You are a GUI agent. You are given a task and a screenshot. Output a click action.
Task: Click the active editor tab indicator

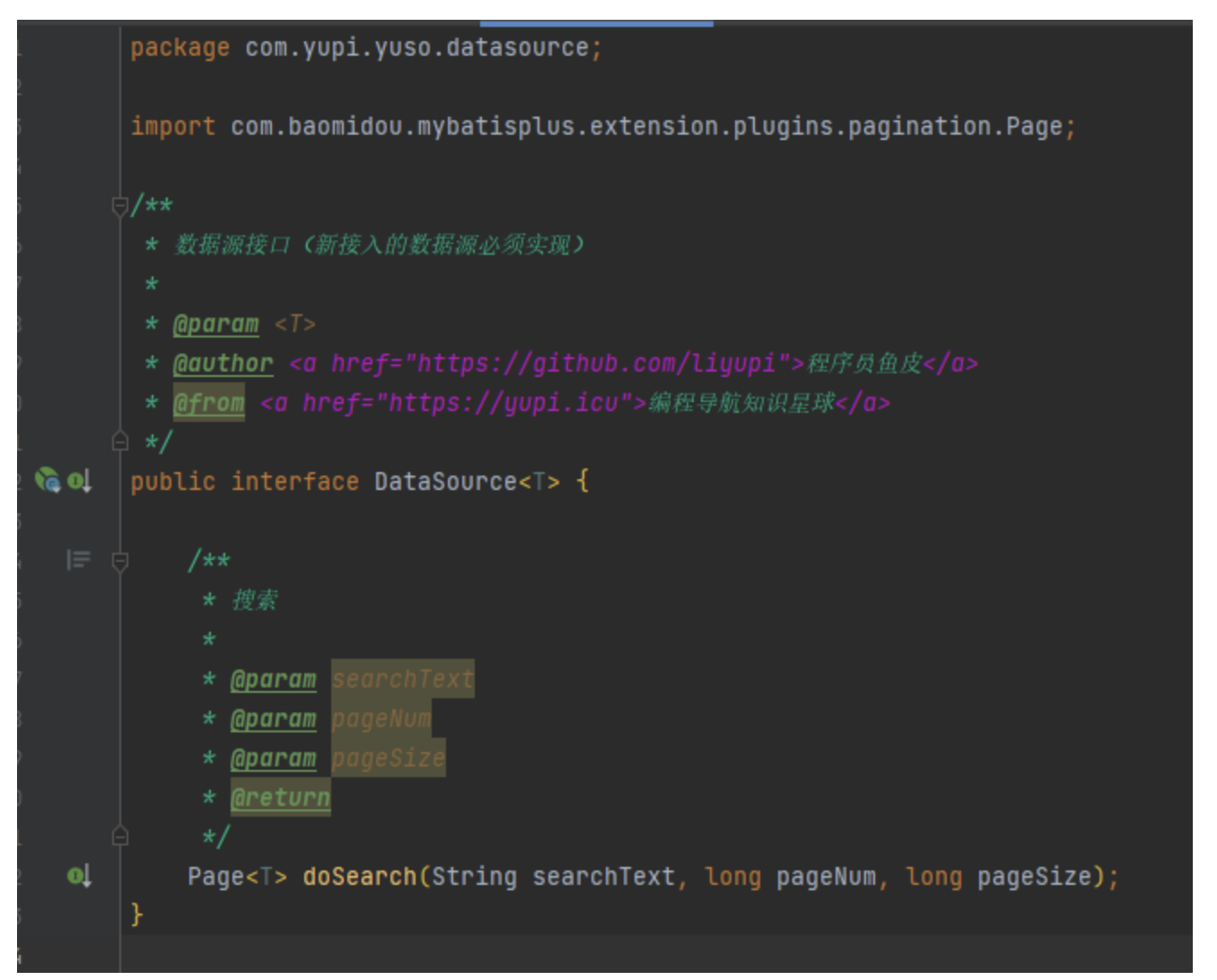[x=596, y=23]
